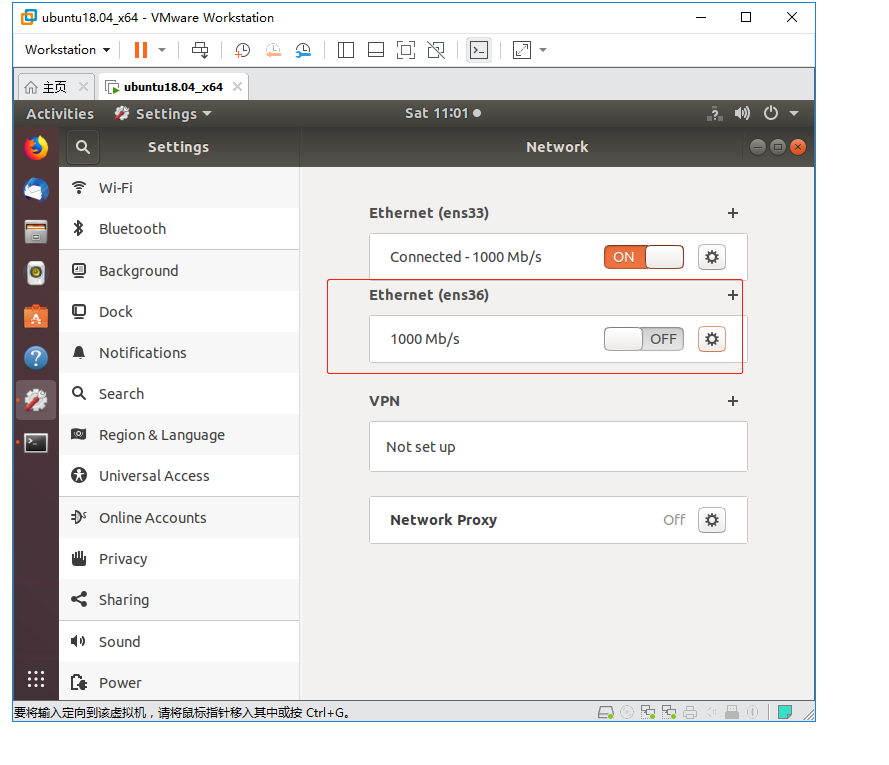889x765 pixels.
Task: Add a new VPN connection with the plus button
Action: (733, 400)
